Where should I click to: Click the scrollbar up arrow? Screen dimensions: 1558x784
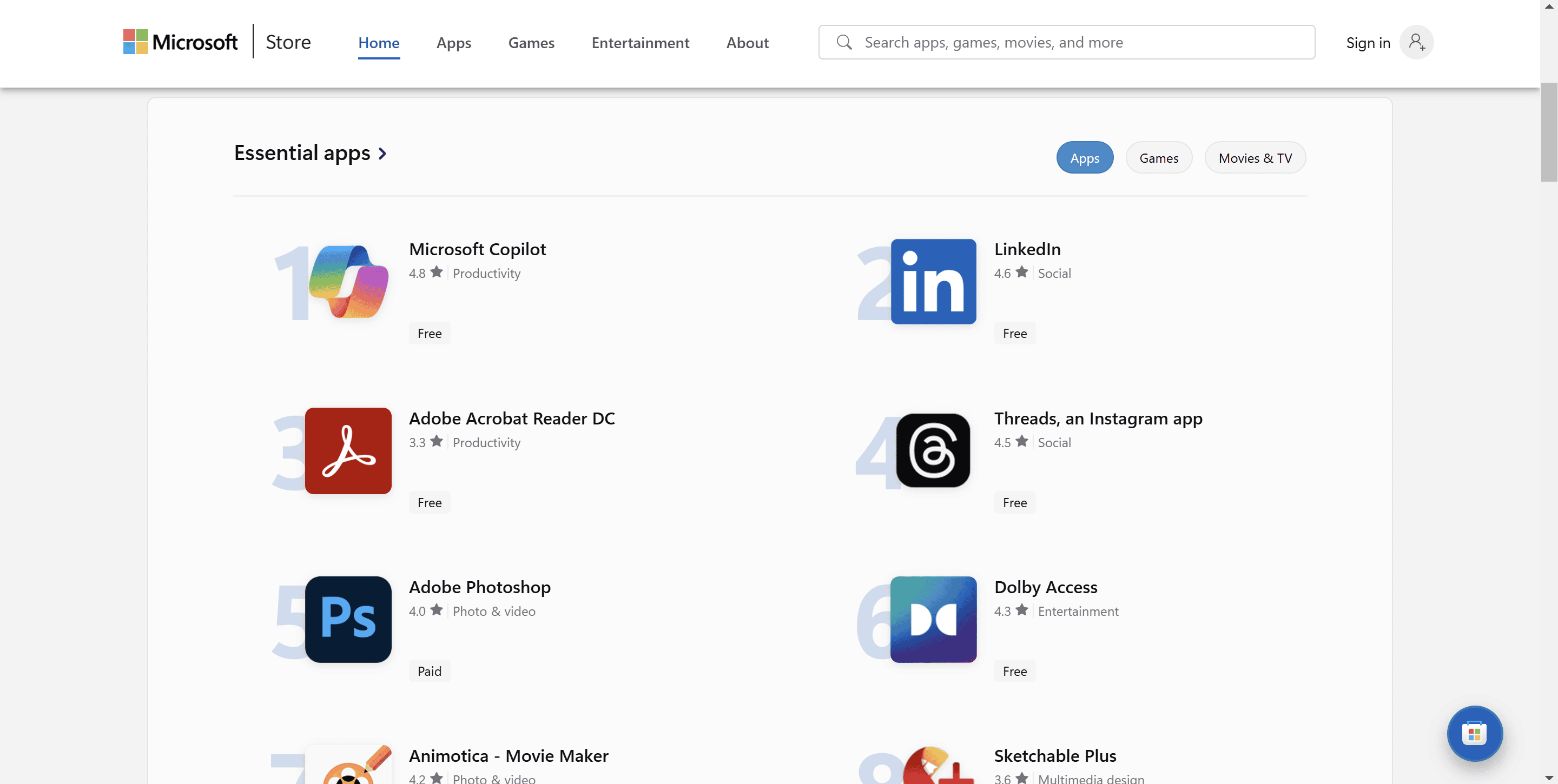tap(1548, 5)
